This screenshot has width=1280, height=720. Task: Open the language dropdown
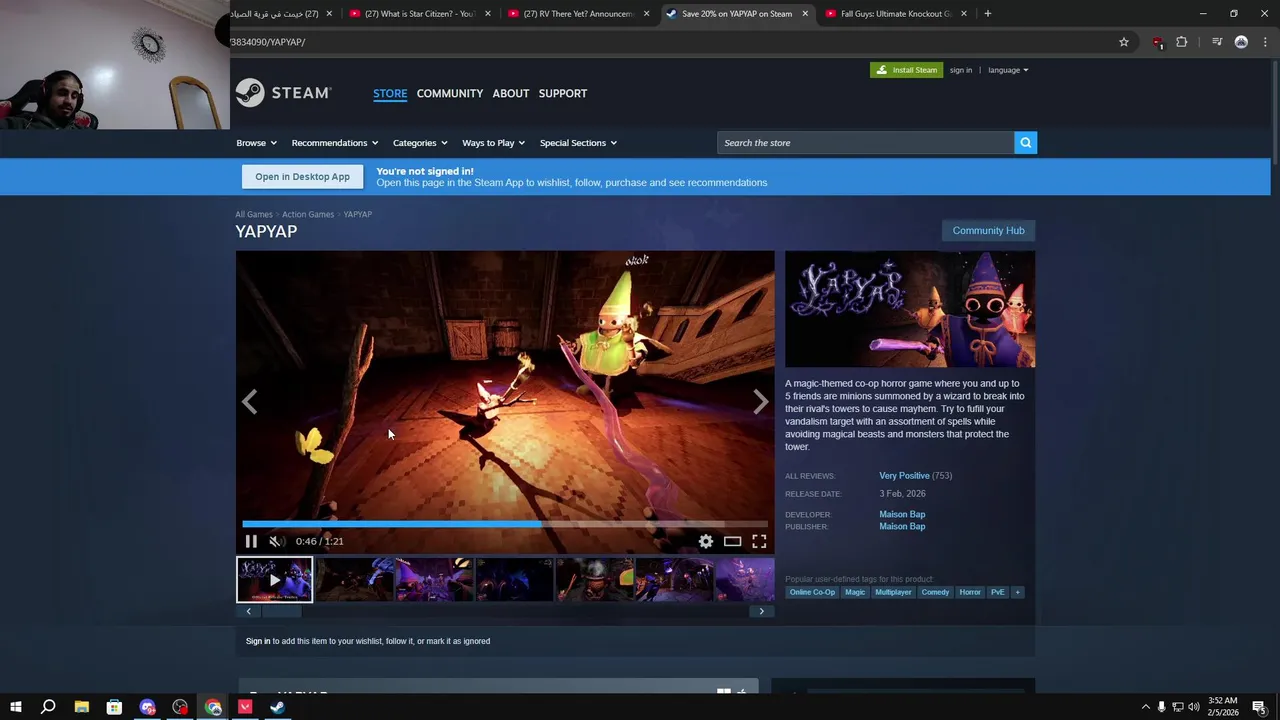[x=1008, y=70]
